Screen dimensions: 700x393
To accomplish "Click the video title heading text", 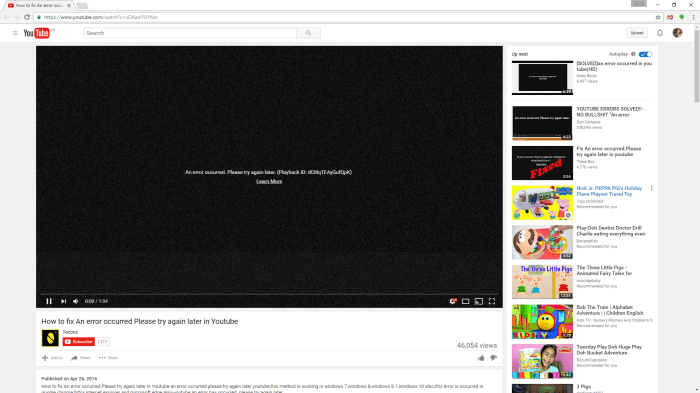I will tap(140, 321).
